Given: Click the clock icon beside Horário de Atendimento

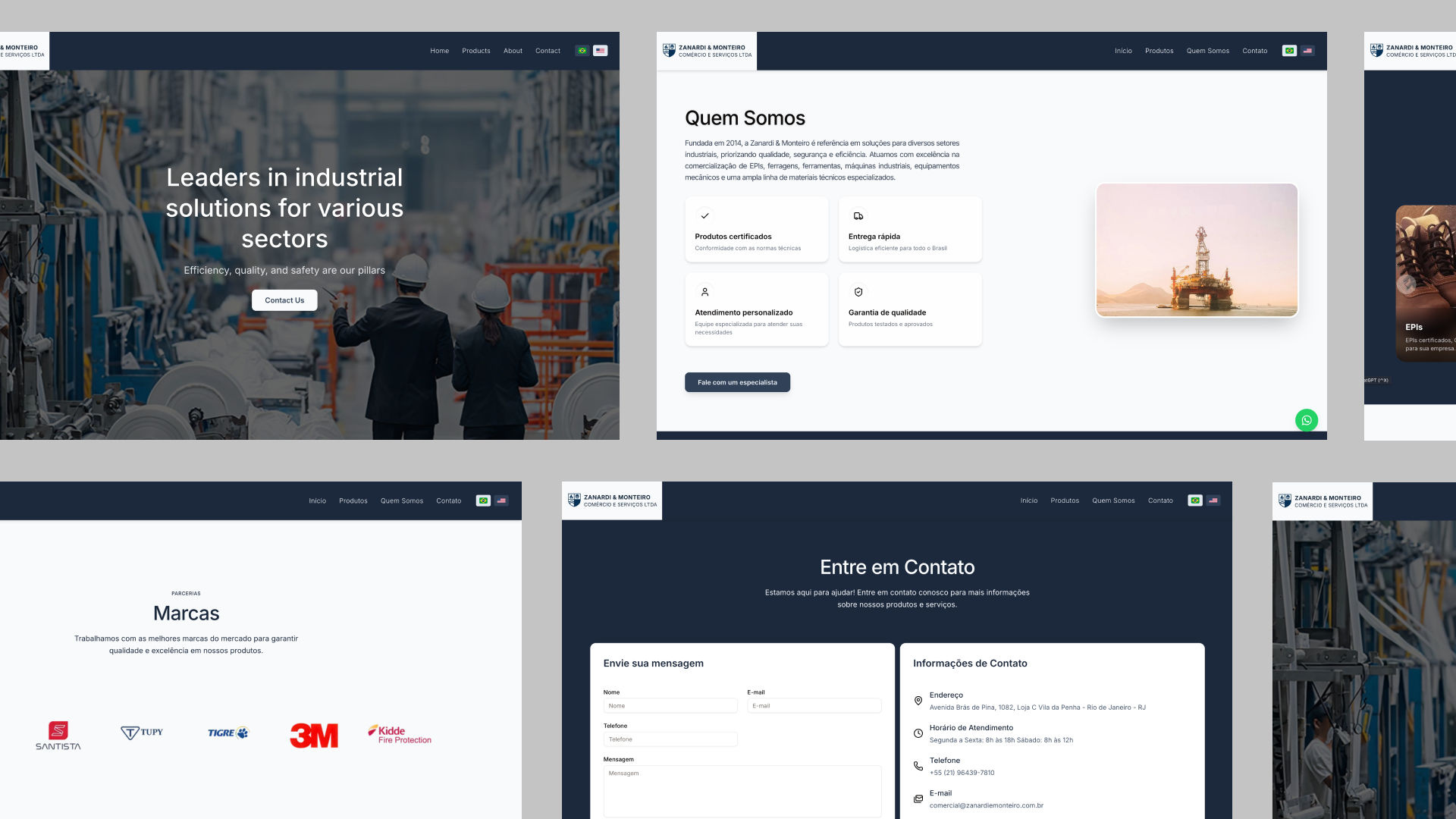Looking at the screenshot, I should [918, 733].
